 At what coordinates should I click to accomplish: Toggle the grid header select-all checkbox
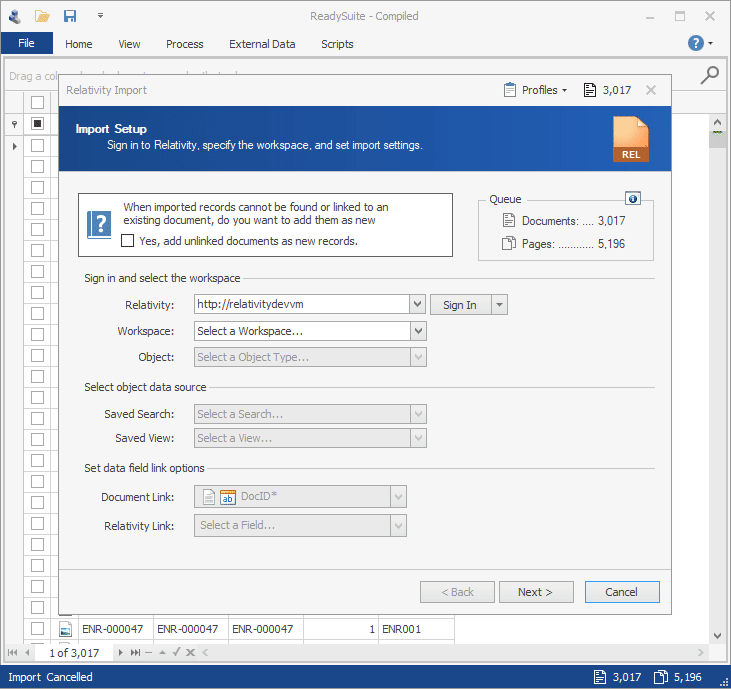click(37, 102)
